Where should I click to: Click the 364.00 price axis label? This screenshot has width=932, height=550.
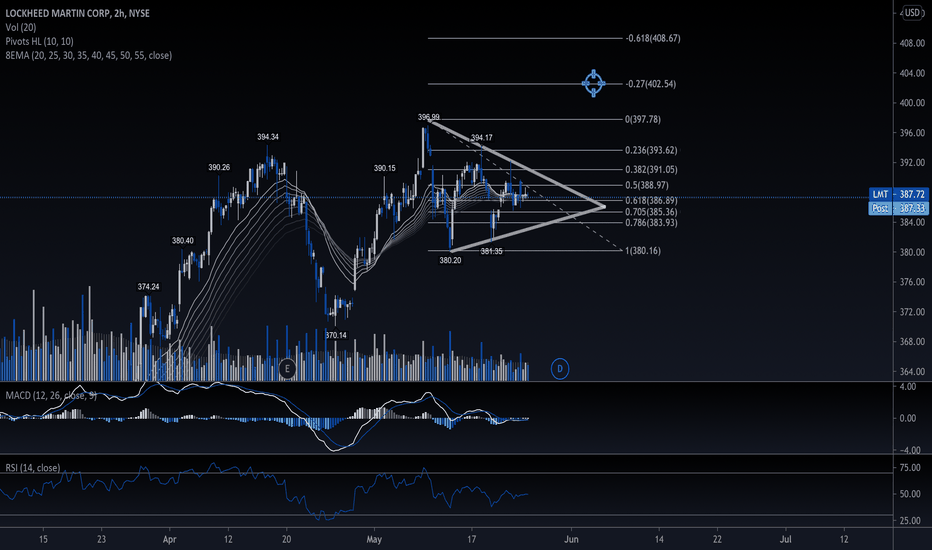[x=912, y=372]
